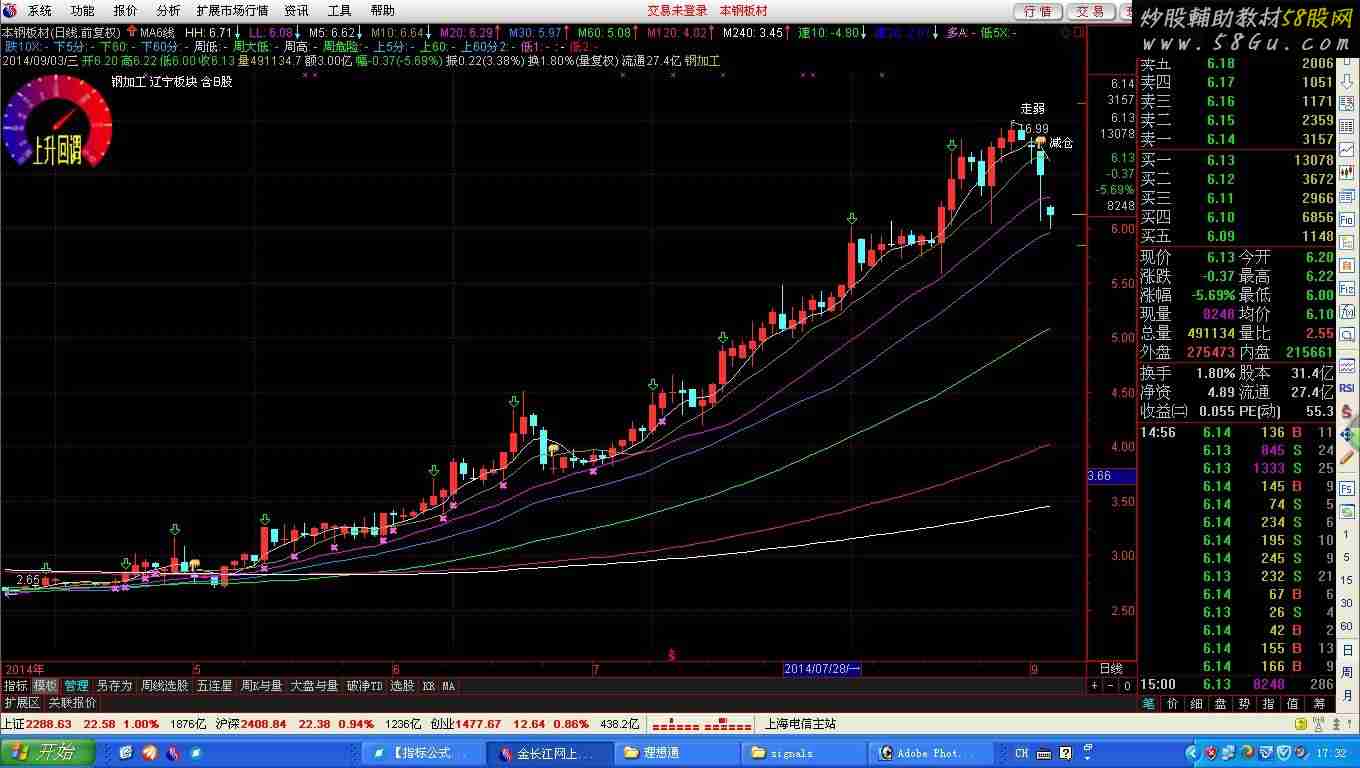1360x768 pixels.
Task: Click the 日线 period label
Action: click(1111, 668)
